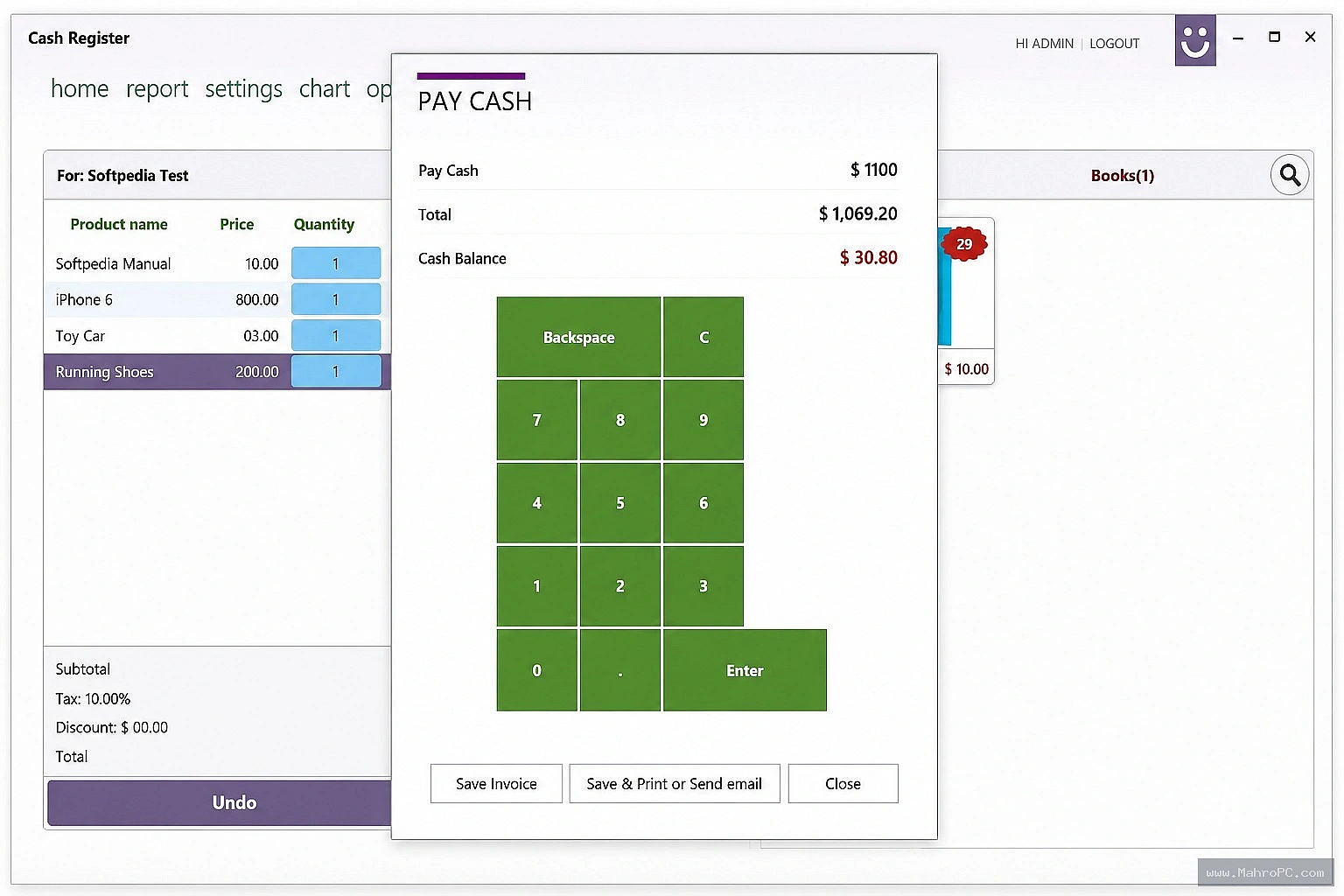The height and width of the screenshot is (896, 1344).
Task: Tap keypad digit 5
Action: (x=620, y=503)
